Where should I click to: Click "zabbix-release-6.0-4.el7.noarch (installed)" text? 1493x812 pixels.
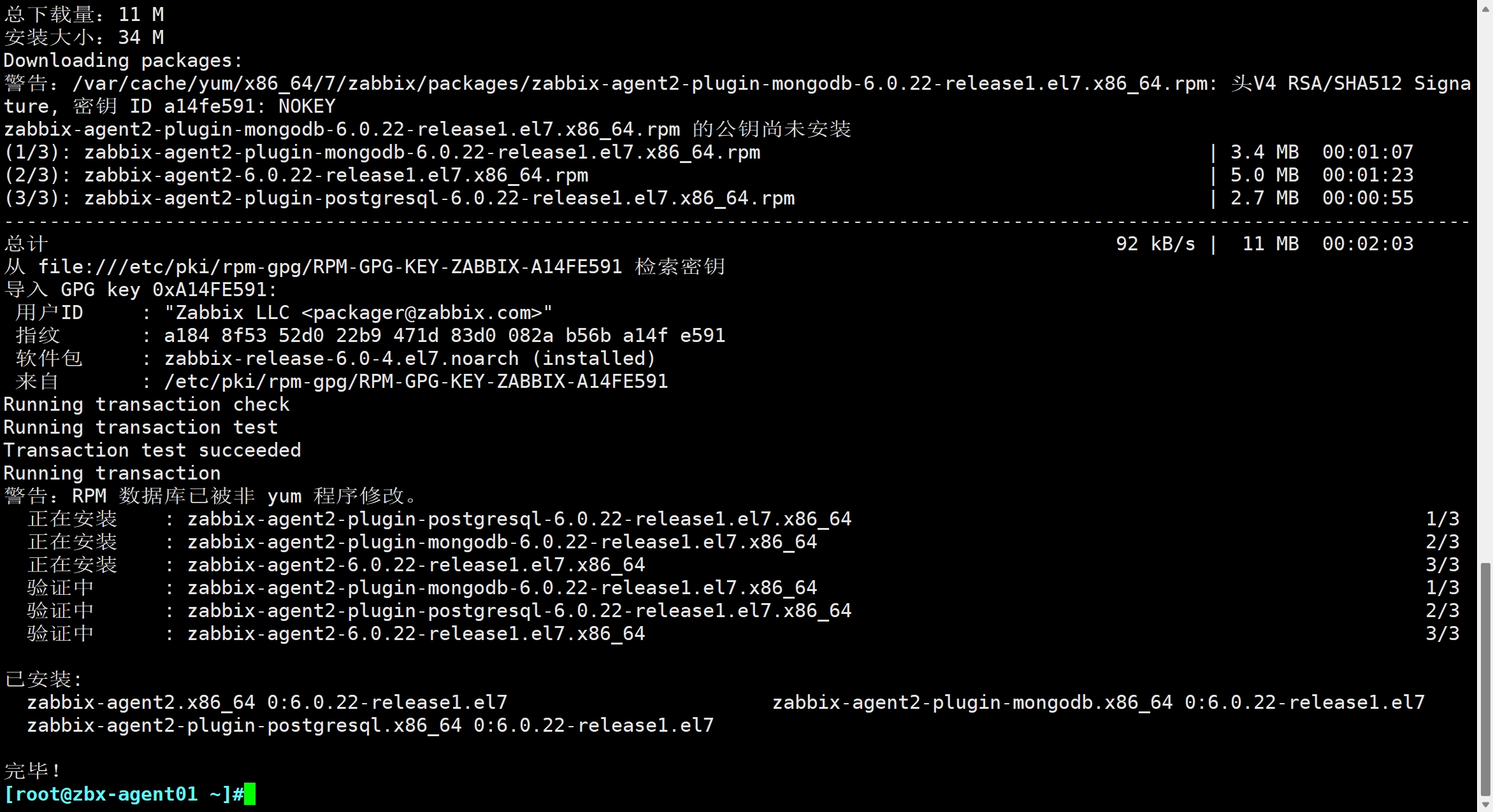pos(410,359)
